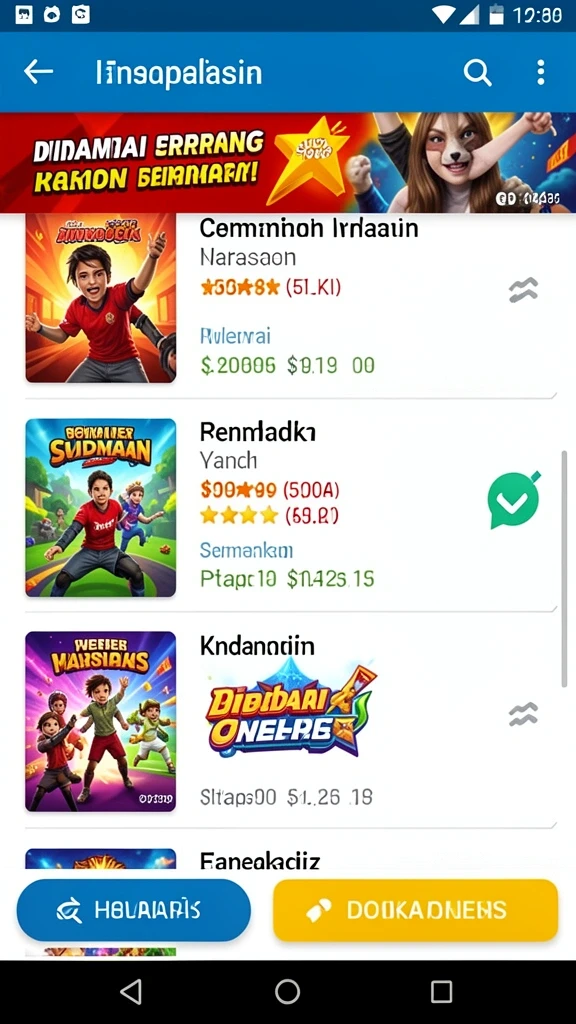Tap the Android home circle button

pos(287,991)
